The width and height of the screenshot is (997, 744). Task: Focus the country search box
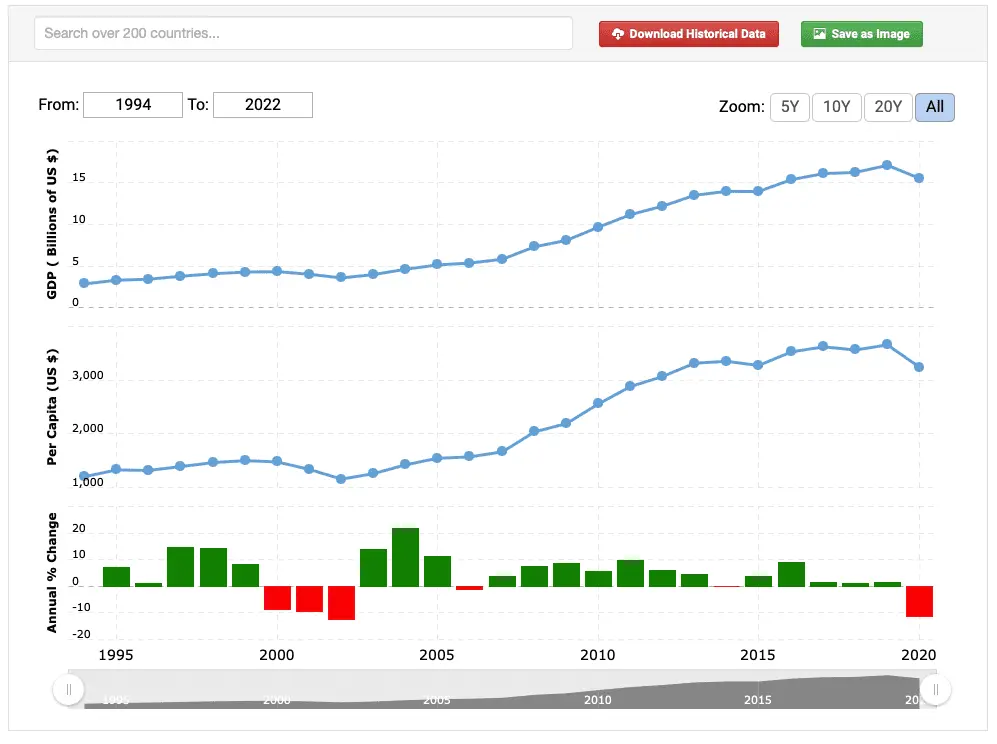303,33
